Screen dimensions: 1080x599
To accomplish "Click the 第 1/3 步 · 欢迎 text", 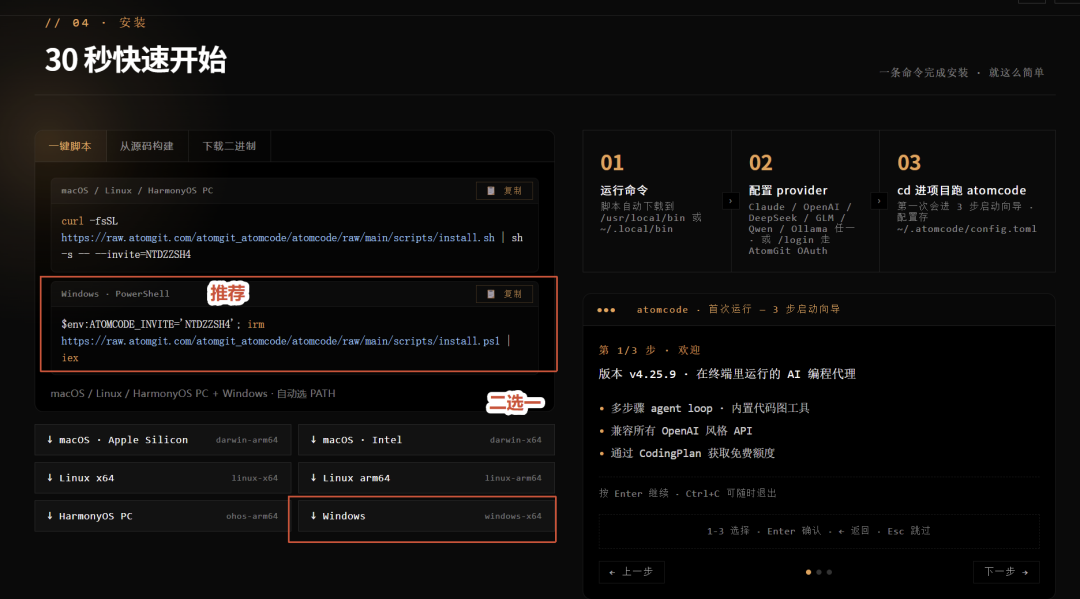I will 650,350.
